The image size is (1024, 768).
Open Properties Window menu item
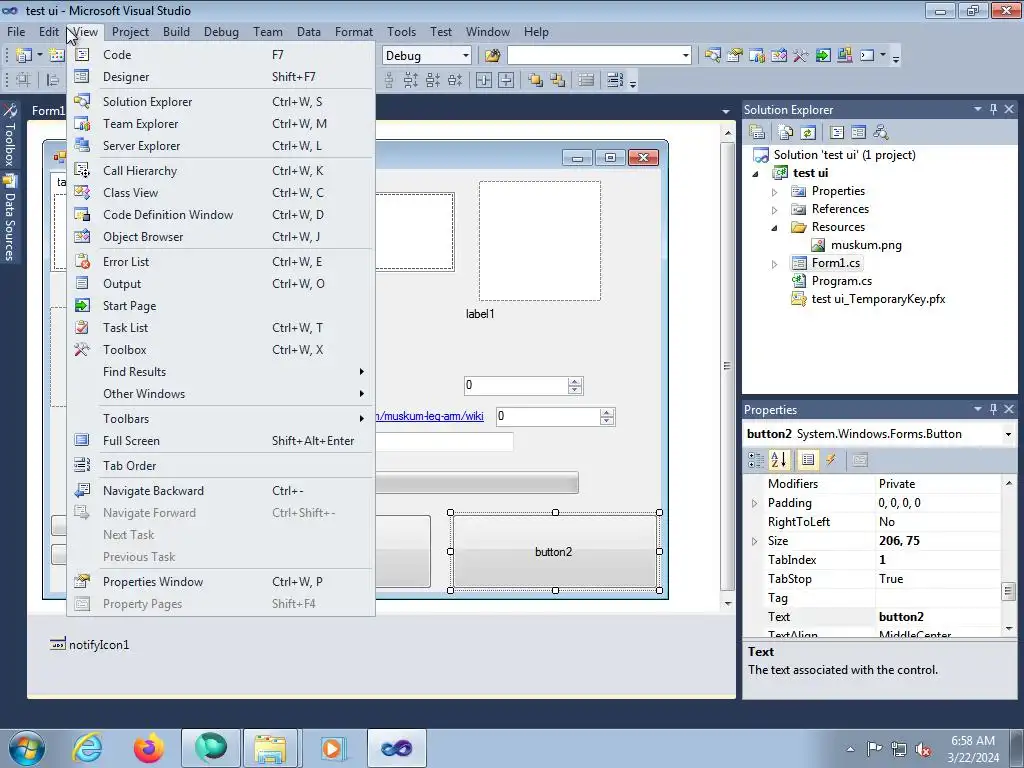pos(221,582)
